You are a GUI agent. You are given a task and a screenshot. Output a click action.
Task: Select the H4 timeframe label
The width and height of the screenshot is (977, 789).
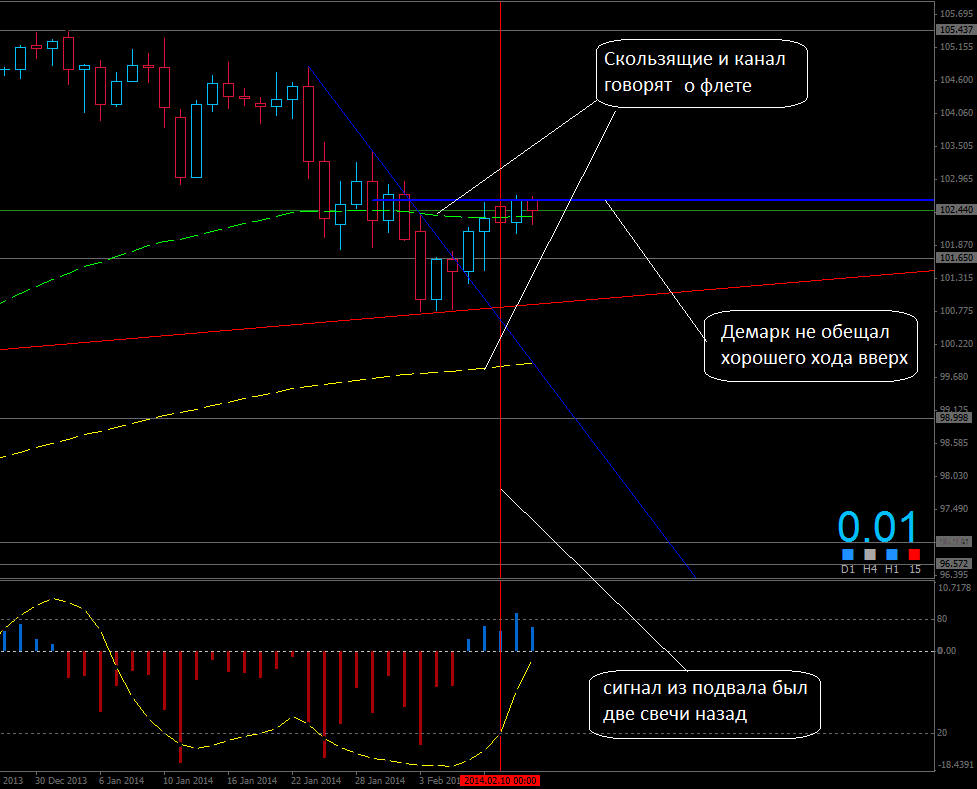point(870,569)
